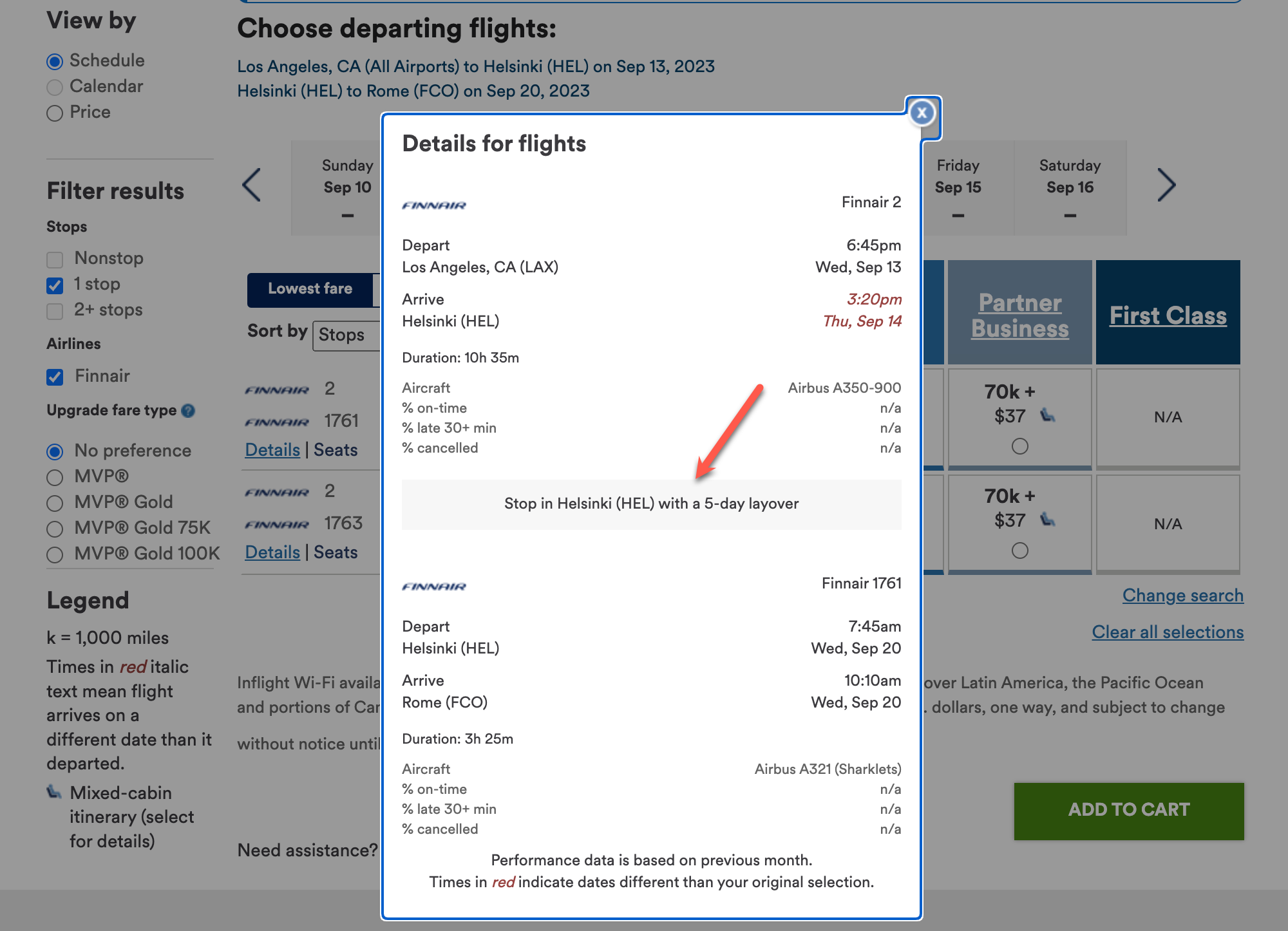Uncheck the Finnair airline filter

(x=55, y=377)
